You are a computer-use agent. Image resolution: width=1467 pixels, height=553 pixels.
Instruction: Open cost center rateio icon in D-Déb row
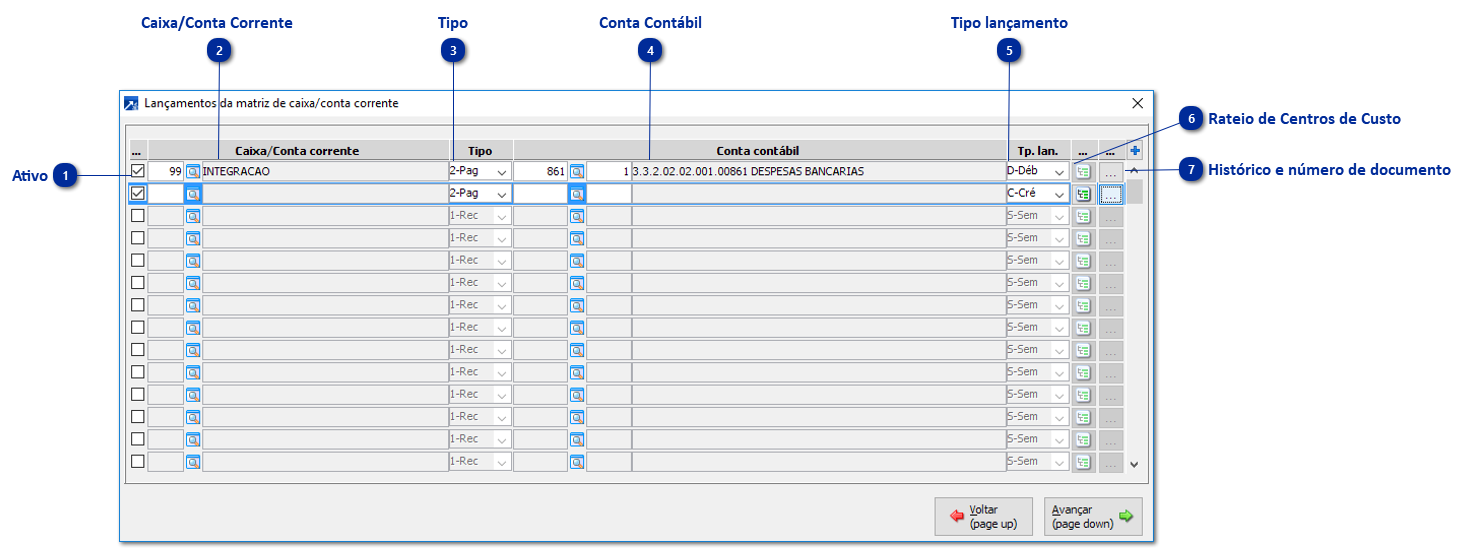click(x=1083, y=172)
